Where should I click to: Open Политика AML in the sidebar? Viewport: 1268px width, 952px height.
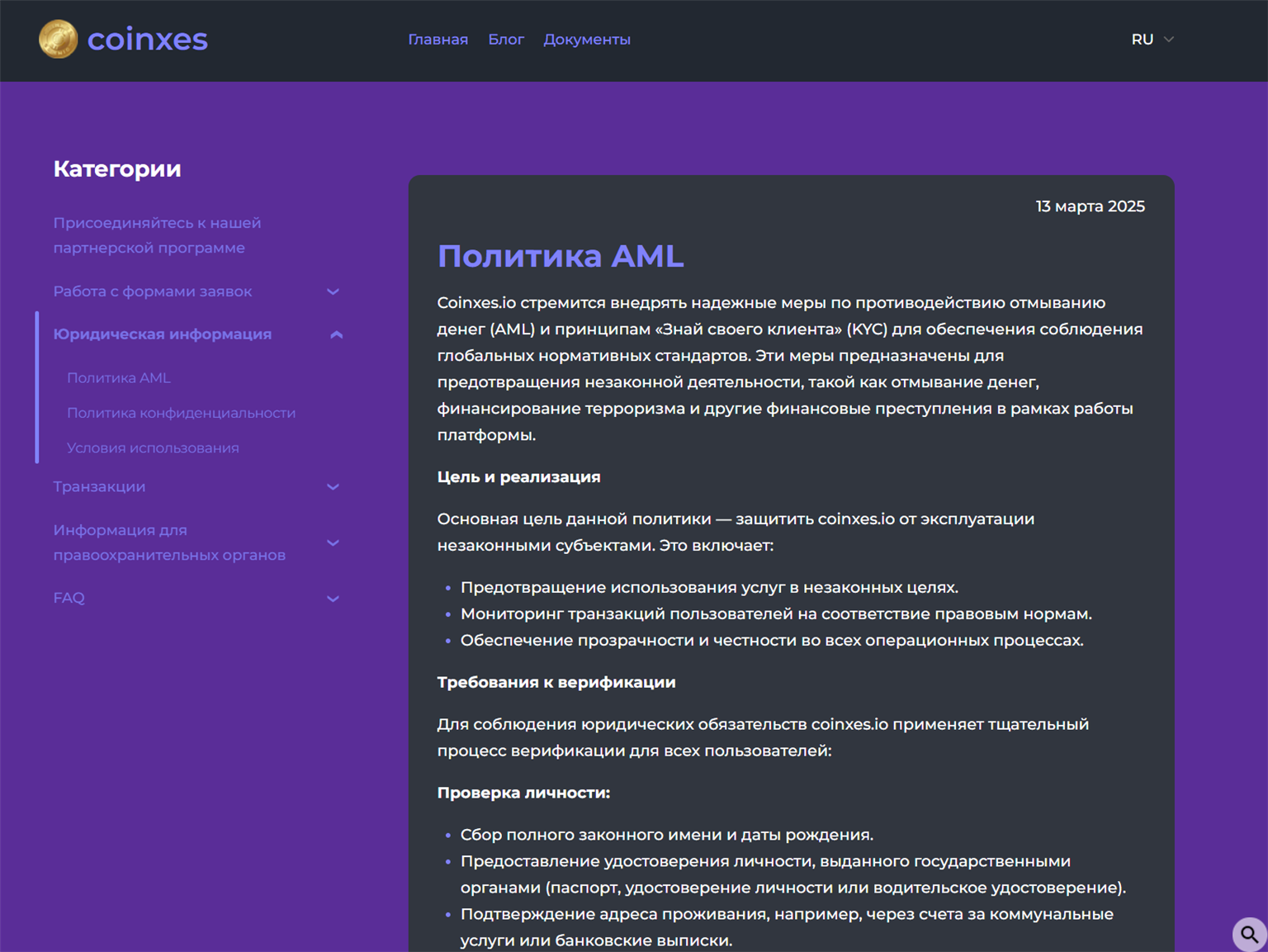[x=119, y=378]
